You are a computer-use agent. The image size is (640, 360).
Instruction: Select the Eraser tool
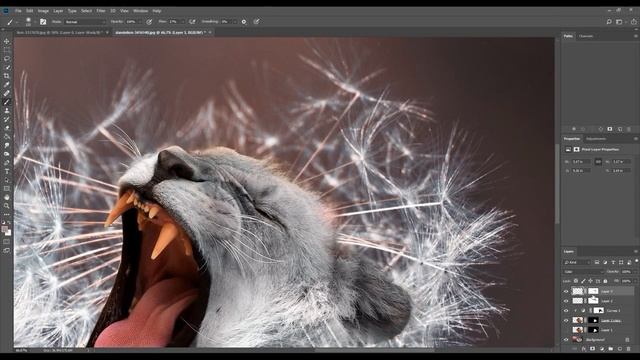(7, 128)
